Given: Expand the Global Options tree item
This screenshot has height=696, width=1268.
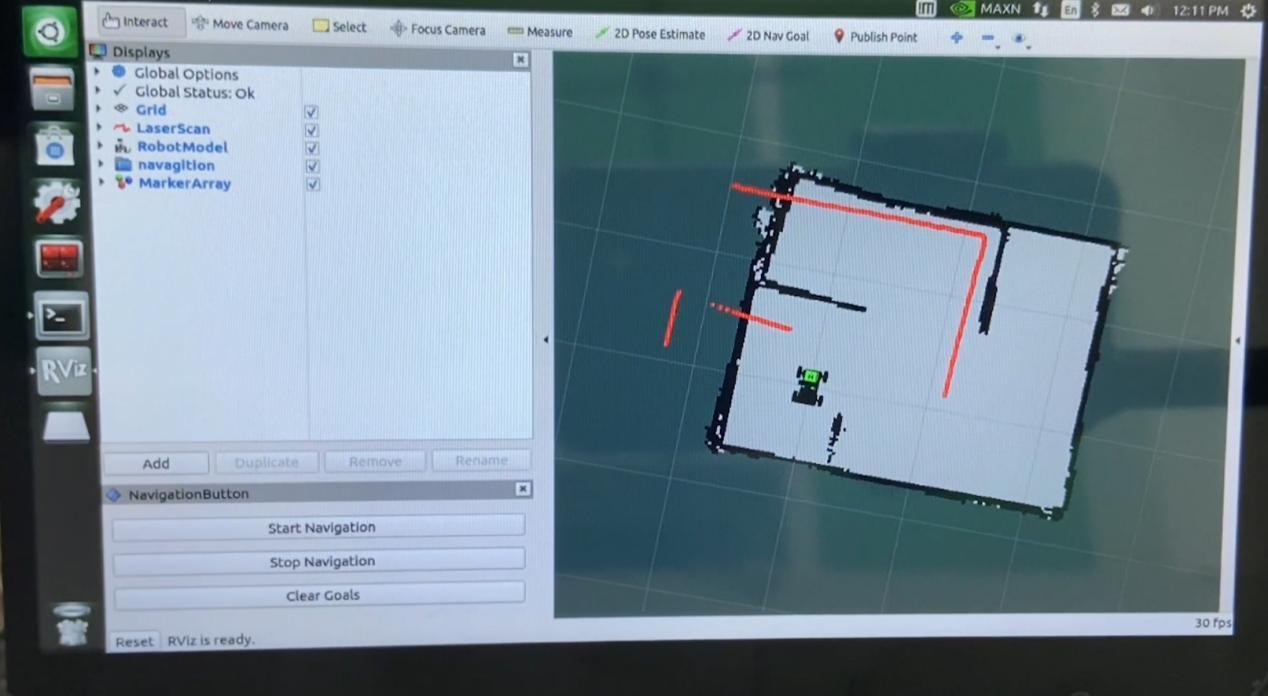Looking at the screenshot, I should (x=97, y=72).
